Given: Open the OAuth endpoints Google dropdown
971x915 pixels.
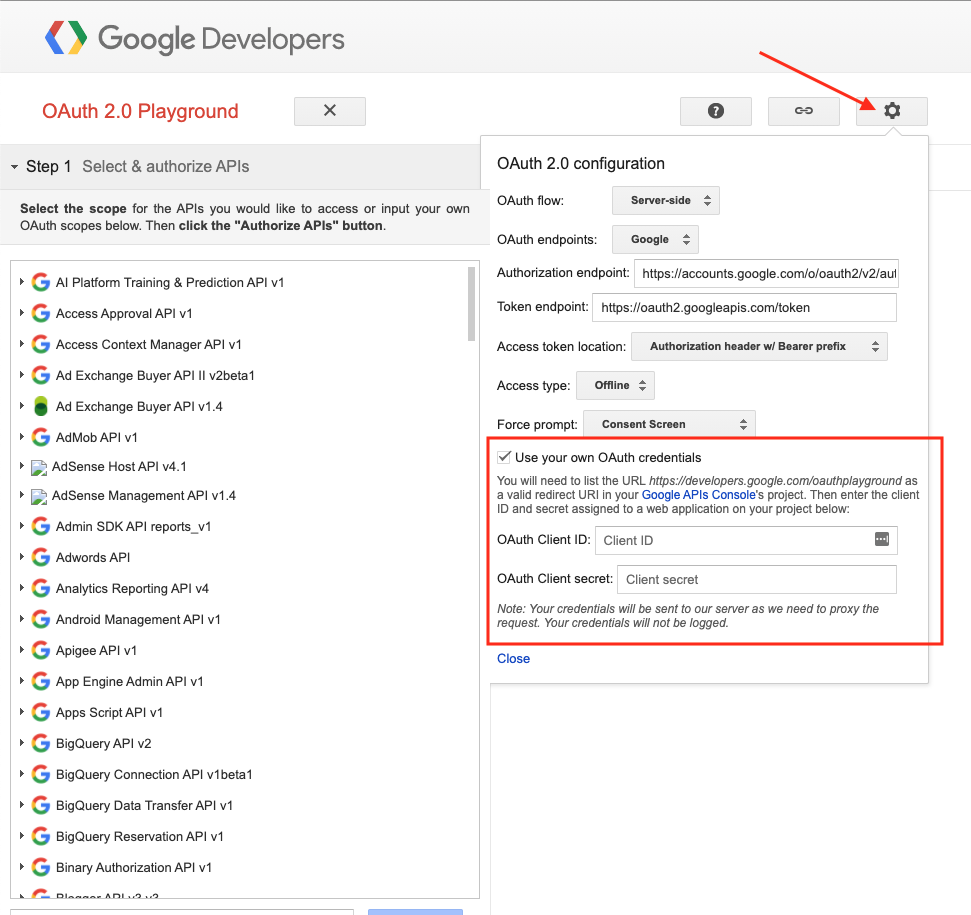Looking at the screenshot, I should click(x=655, y=240).
